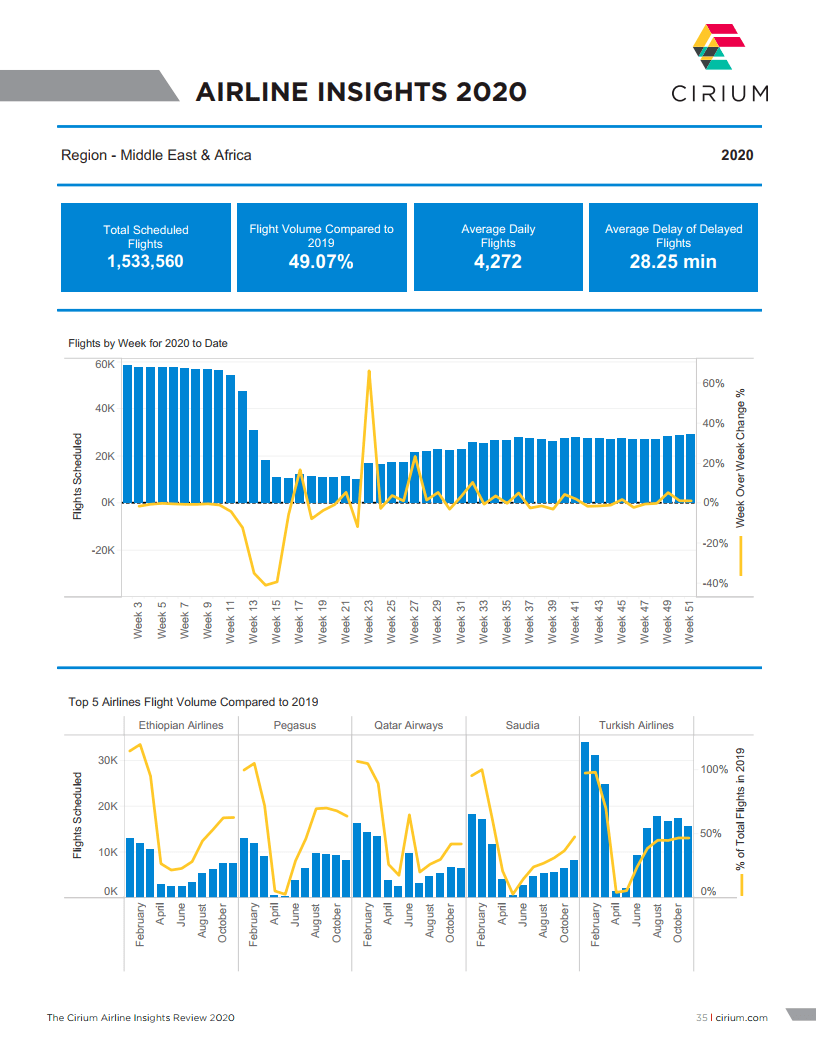This screenshot has height=1056, width=816.
Task: Select the Turkish Airlines column header
Action: point(636,725)
